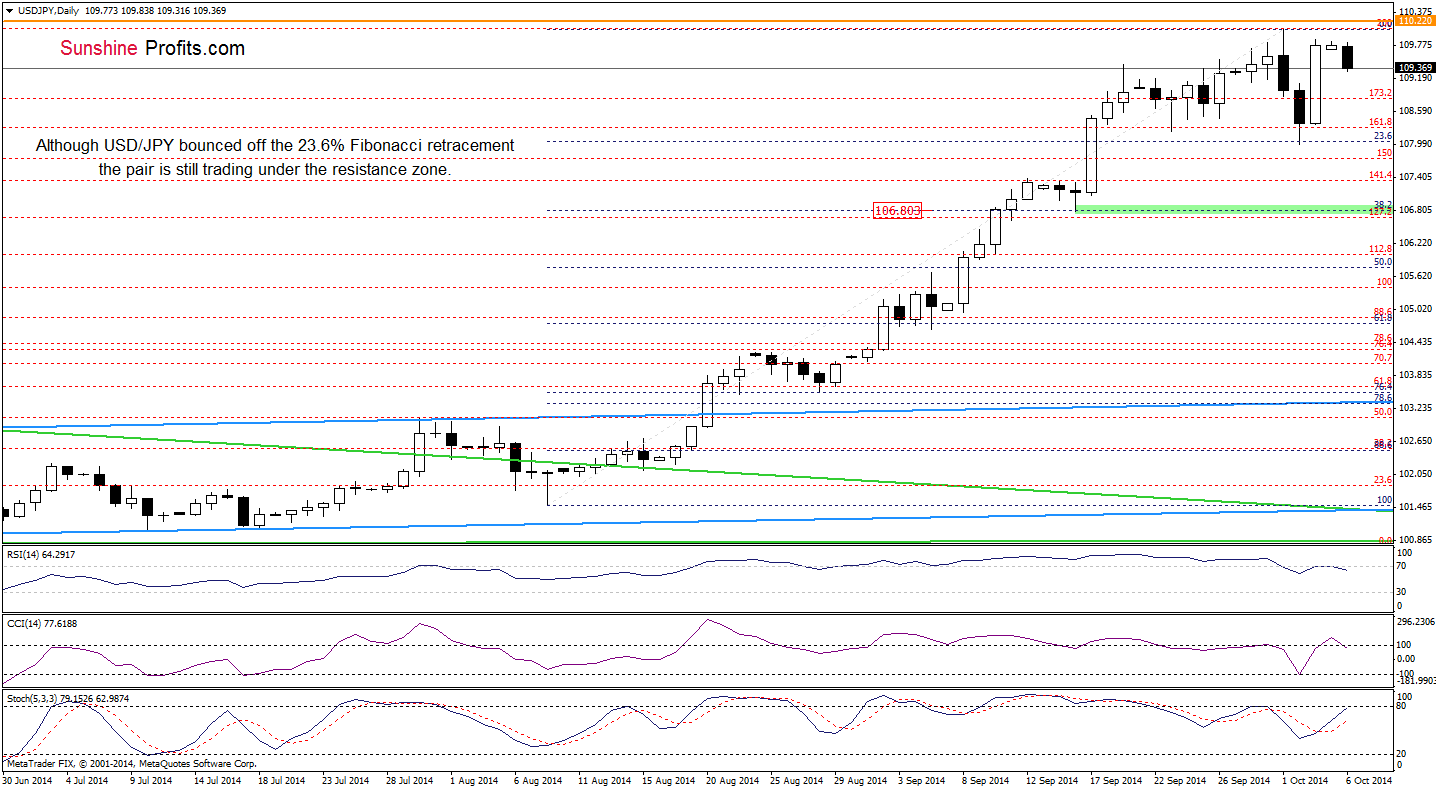Click the 107.990 price axis value
The height and width of the screenshot is (789, 1436).
point(1414,143)
